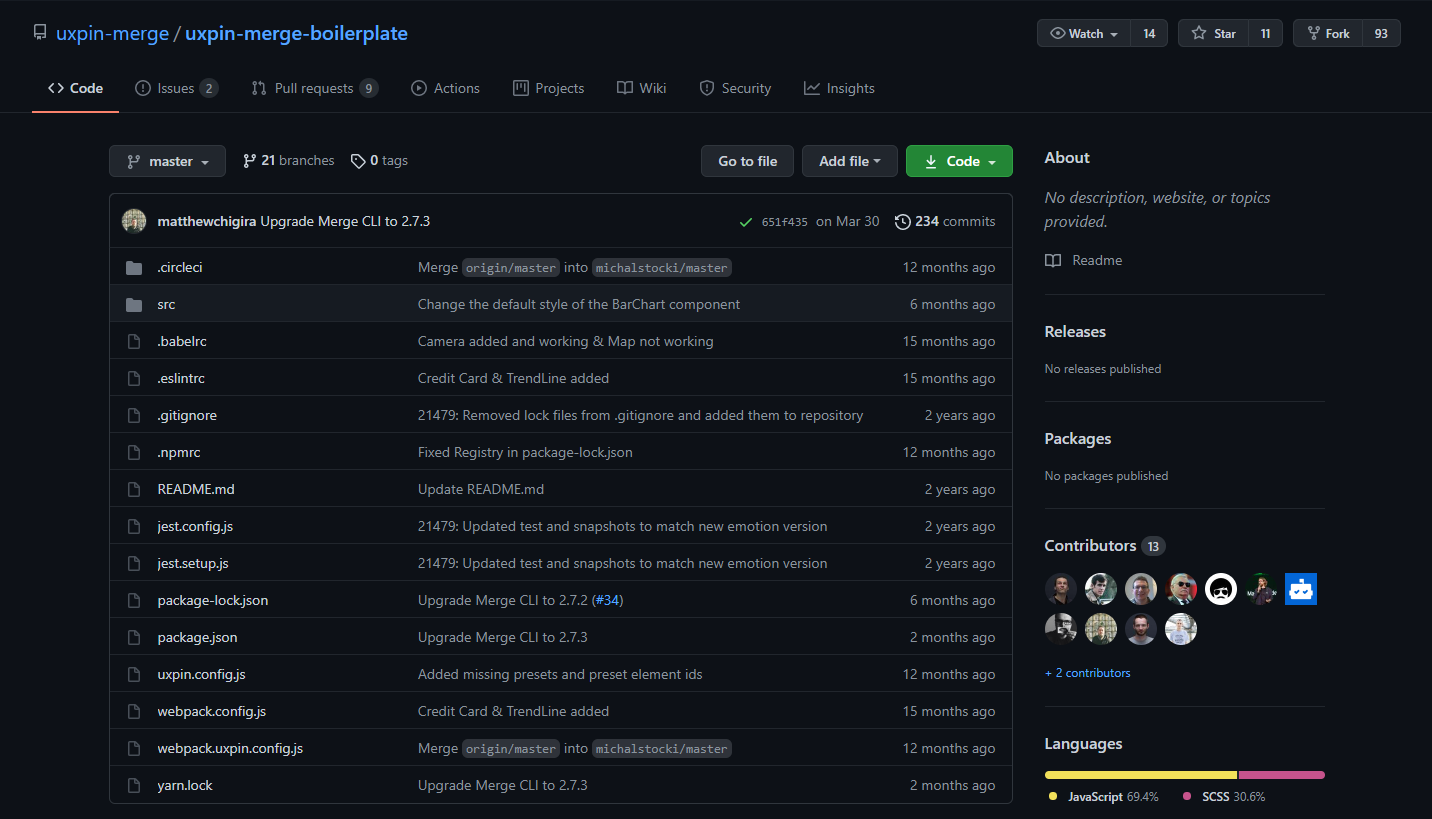Click the file icon beside .npmrc
Screen dimensions: 1432x819
pyautogui.click(x=134, y=452)
